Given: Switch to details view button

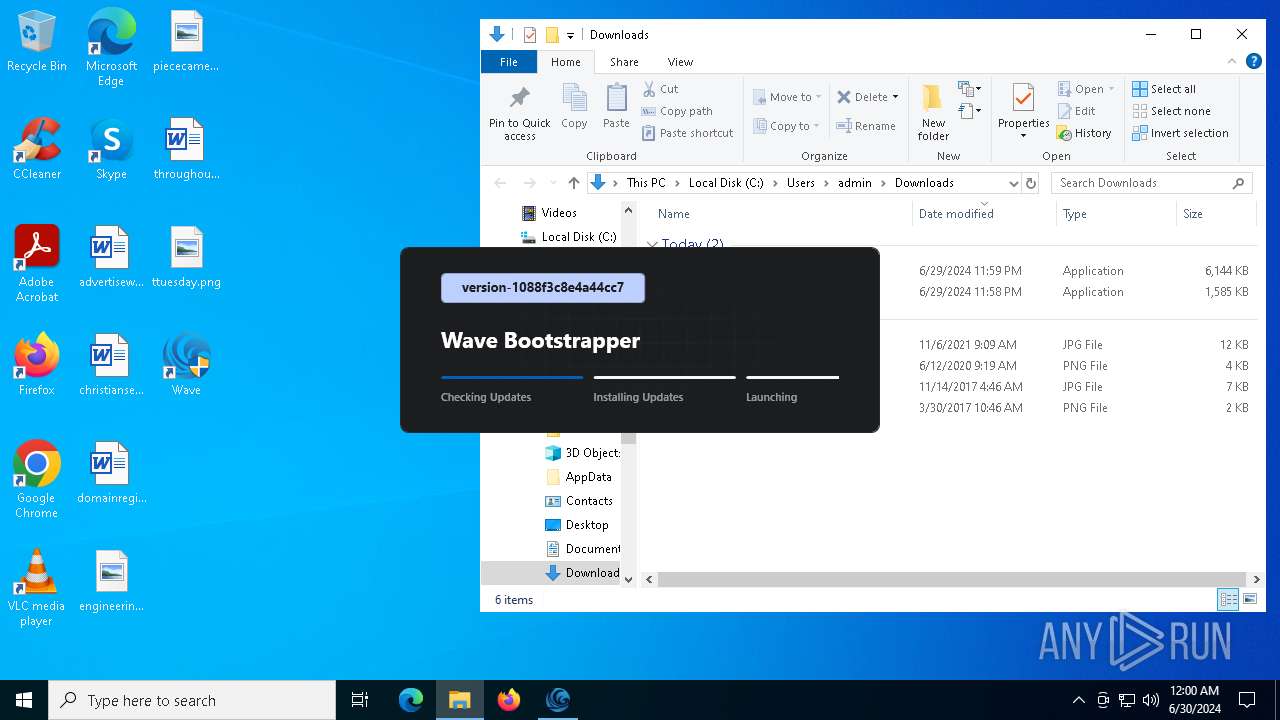Looking at the screenshot, I should [1228, 600].
